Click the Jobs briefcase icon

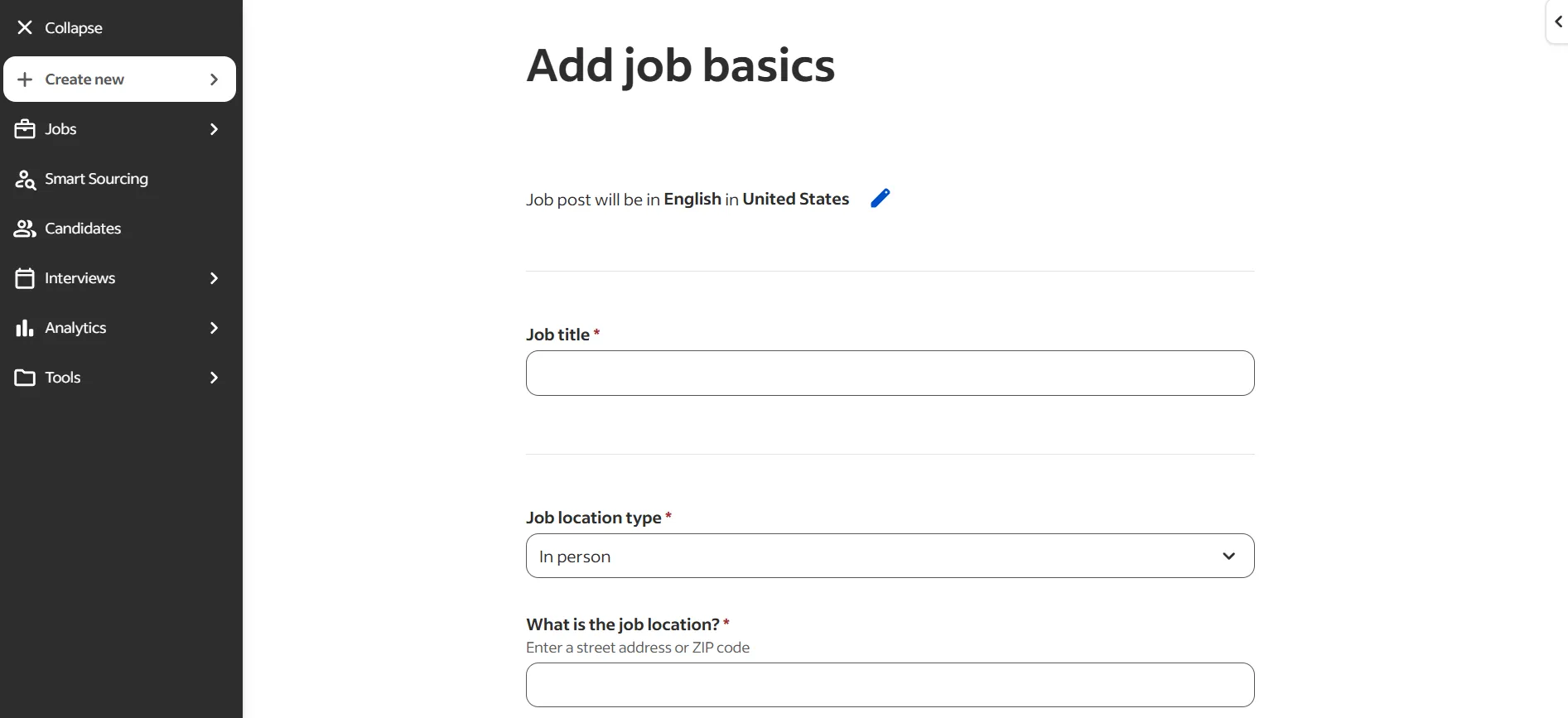point(25,129)
